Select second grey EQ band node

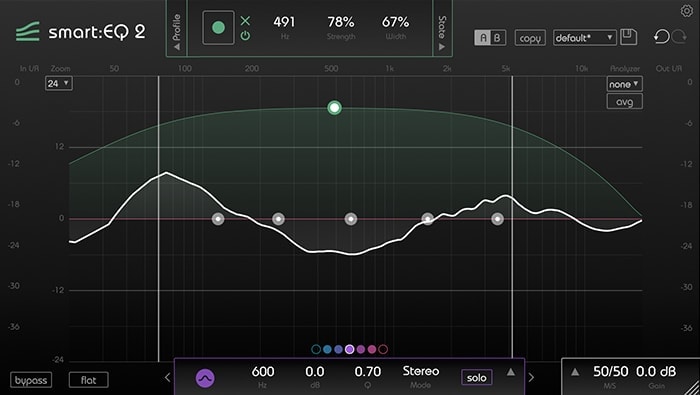point(278,219)
